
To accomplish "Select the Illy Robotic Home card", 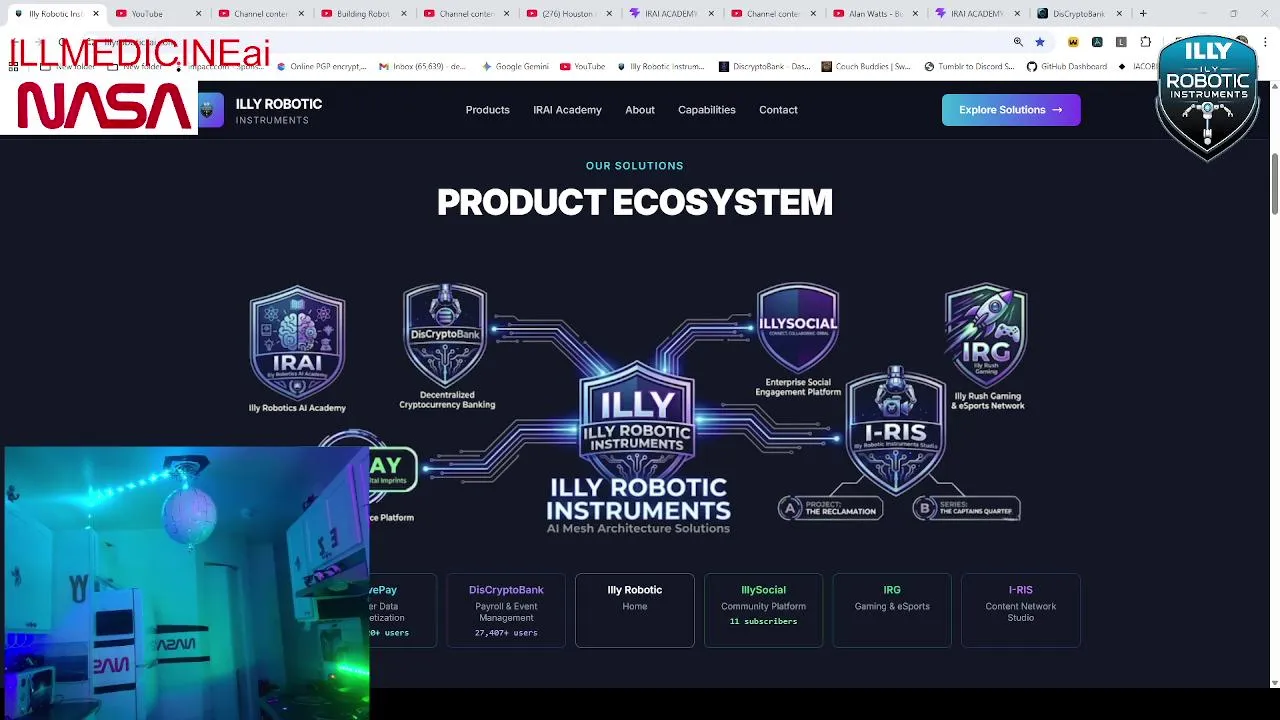I will pyautogui.click(x=635, y=610).
